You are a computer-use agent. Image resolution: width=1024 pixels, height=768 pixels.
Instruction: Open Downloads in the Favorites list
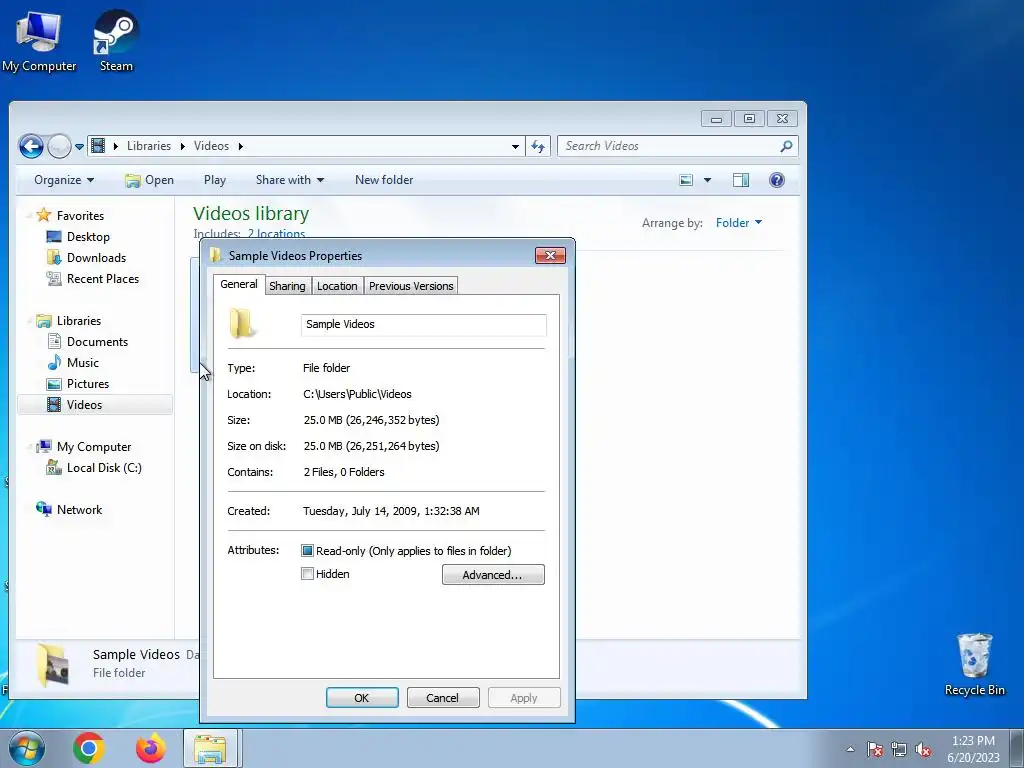pos(95,257)
